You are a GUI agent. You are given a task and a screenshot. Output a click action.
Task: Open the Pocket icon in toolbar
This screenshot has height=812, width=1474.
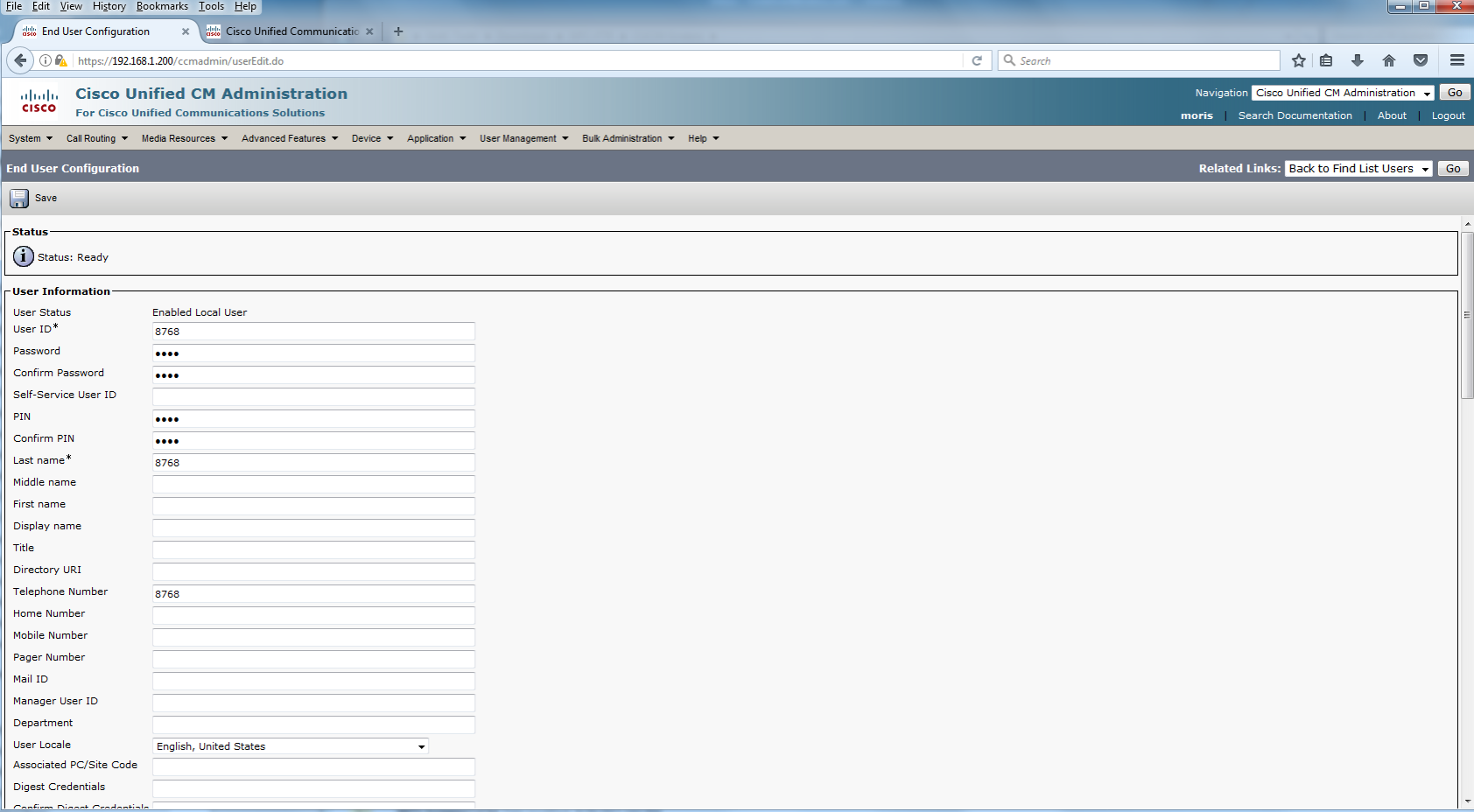1421,60
